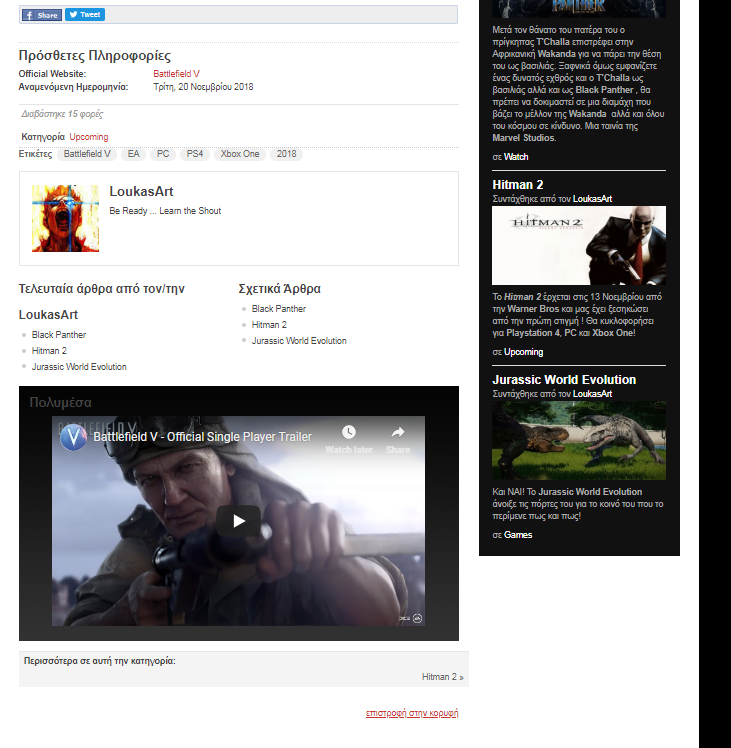
Task: Click the Πρόσθετες Πληροφορίες heading
Action: pyautogui.click(x=94, y=56)
